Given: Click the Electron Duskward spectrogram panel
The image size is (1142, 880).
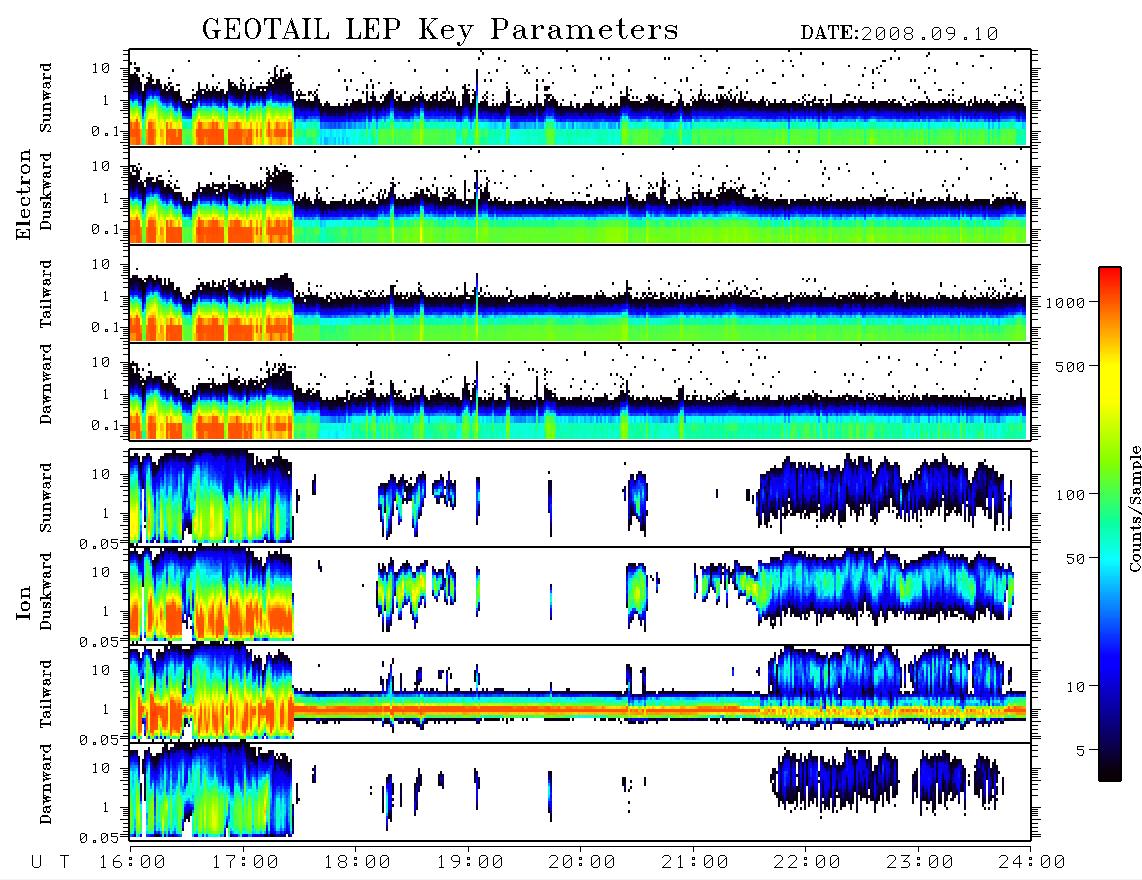Looking at the screenshot, I should click(x=580, y=195).
